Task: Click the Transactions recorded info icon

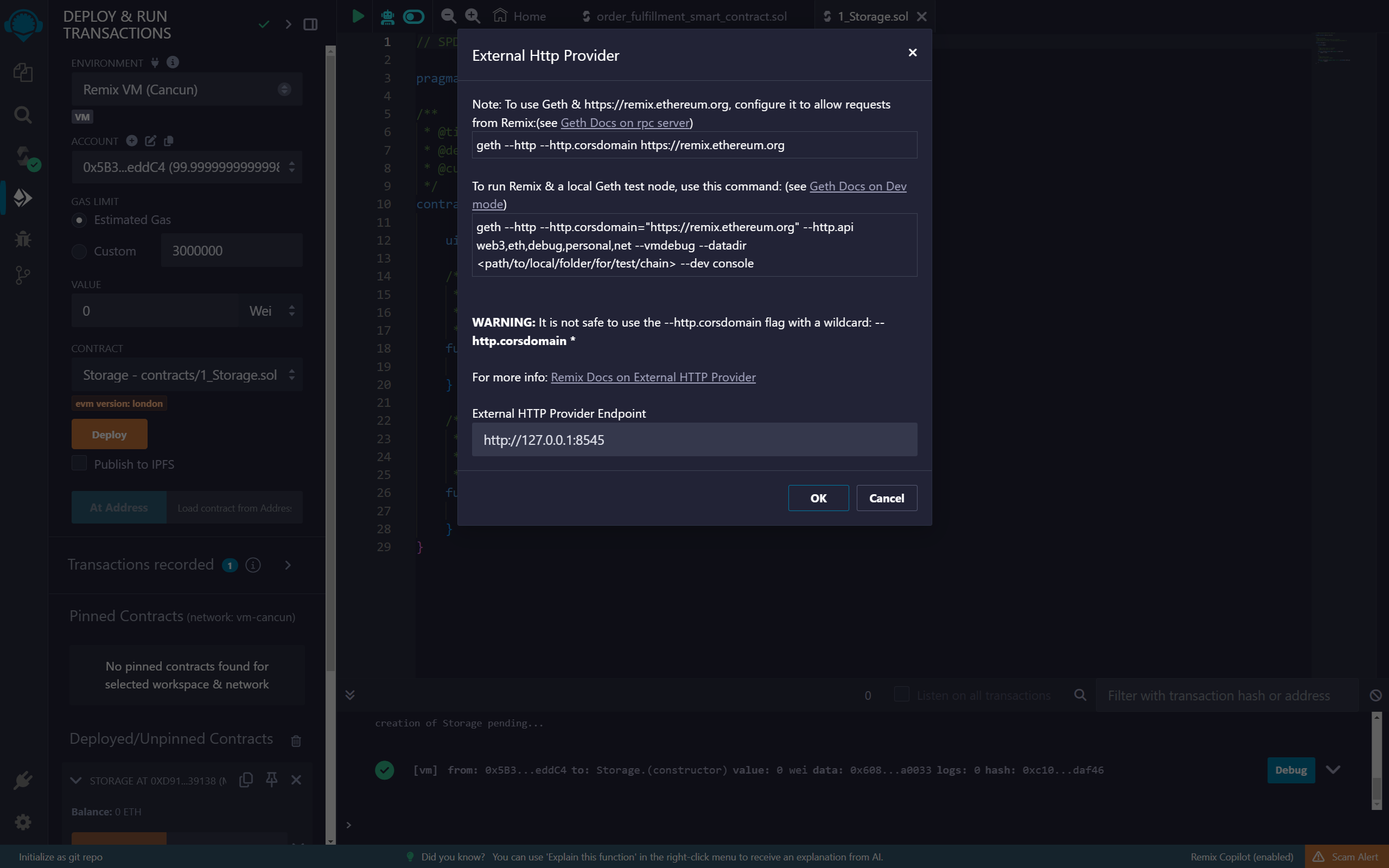Action: coord(253,565)
